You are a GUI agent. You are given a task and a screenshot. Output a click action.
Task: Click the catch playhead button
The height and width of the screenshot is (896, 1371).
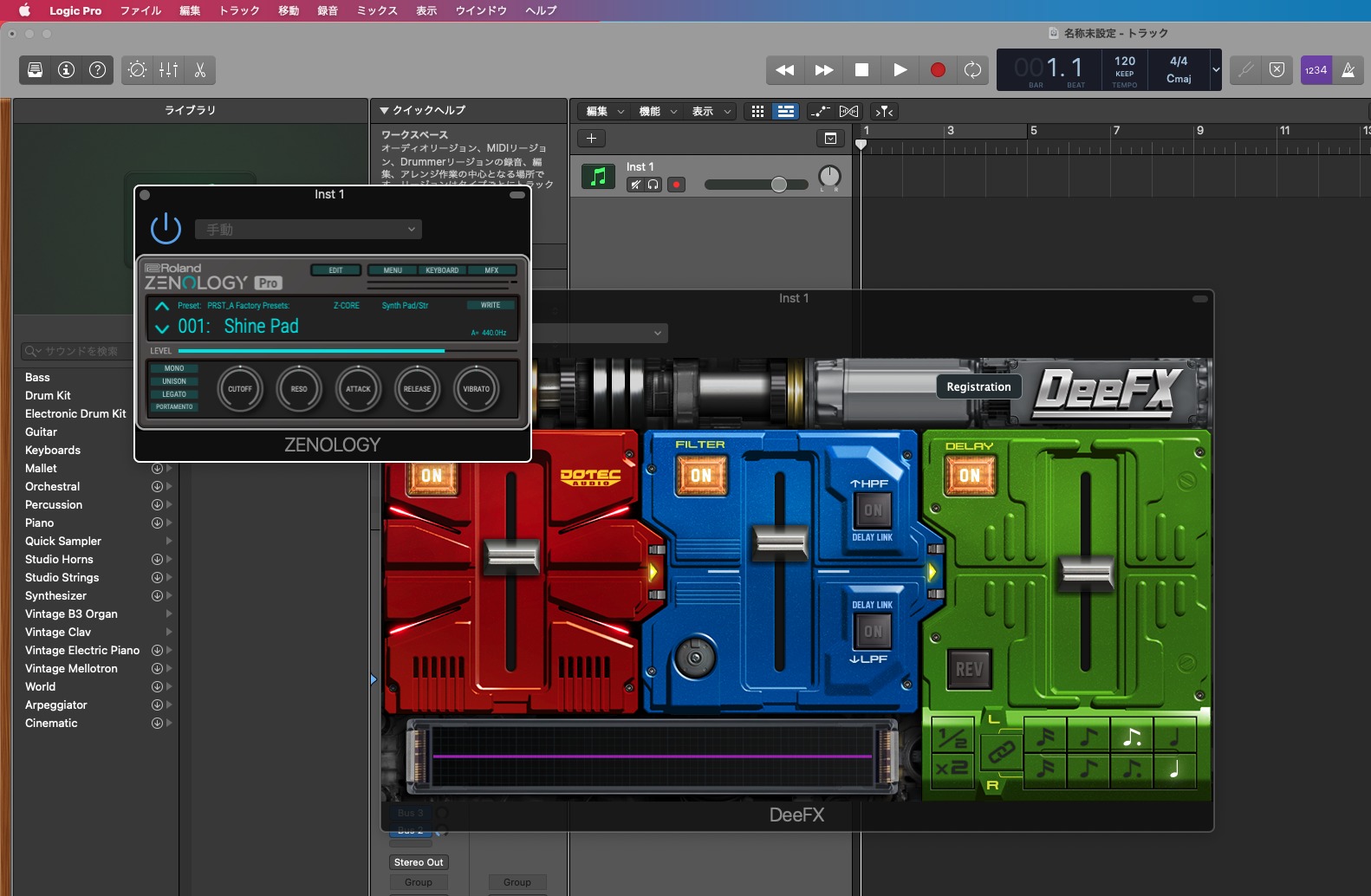(884, 111)
